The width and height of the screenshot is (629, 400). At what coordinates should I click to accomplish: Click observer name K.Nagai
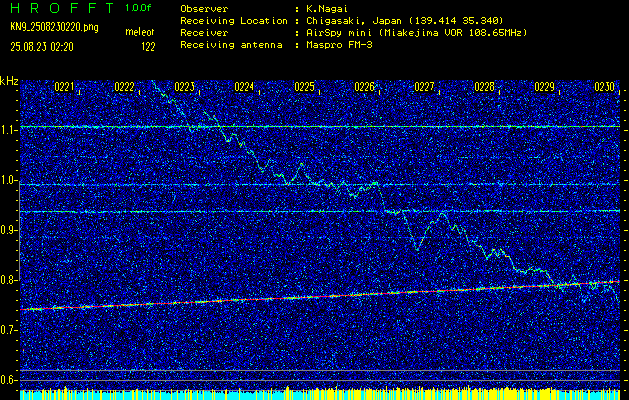pos(327,8)
